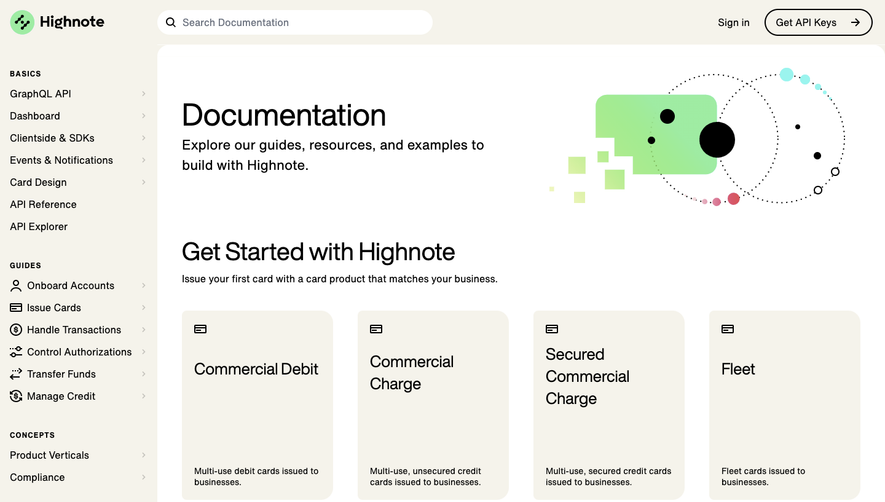This screenshot has width=885, height=502.
Task: Click the Onboard Accounts person icon
Action: pyautogui.click(x=16, y=286)
